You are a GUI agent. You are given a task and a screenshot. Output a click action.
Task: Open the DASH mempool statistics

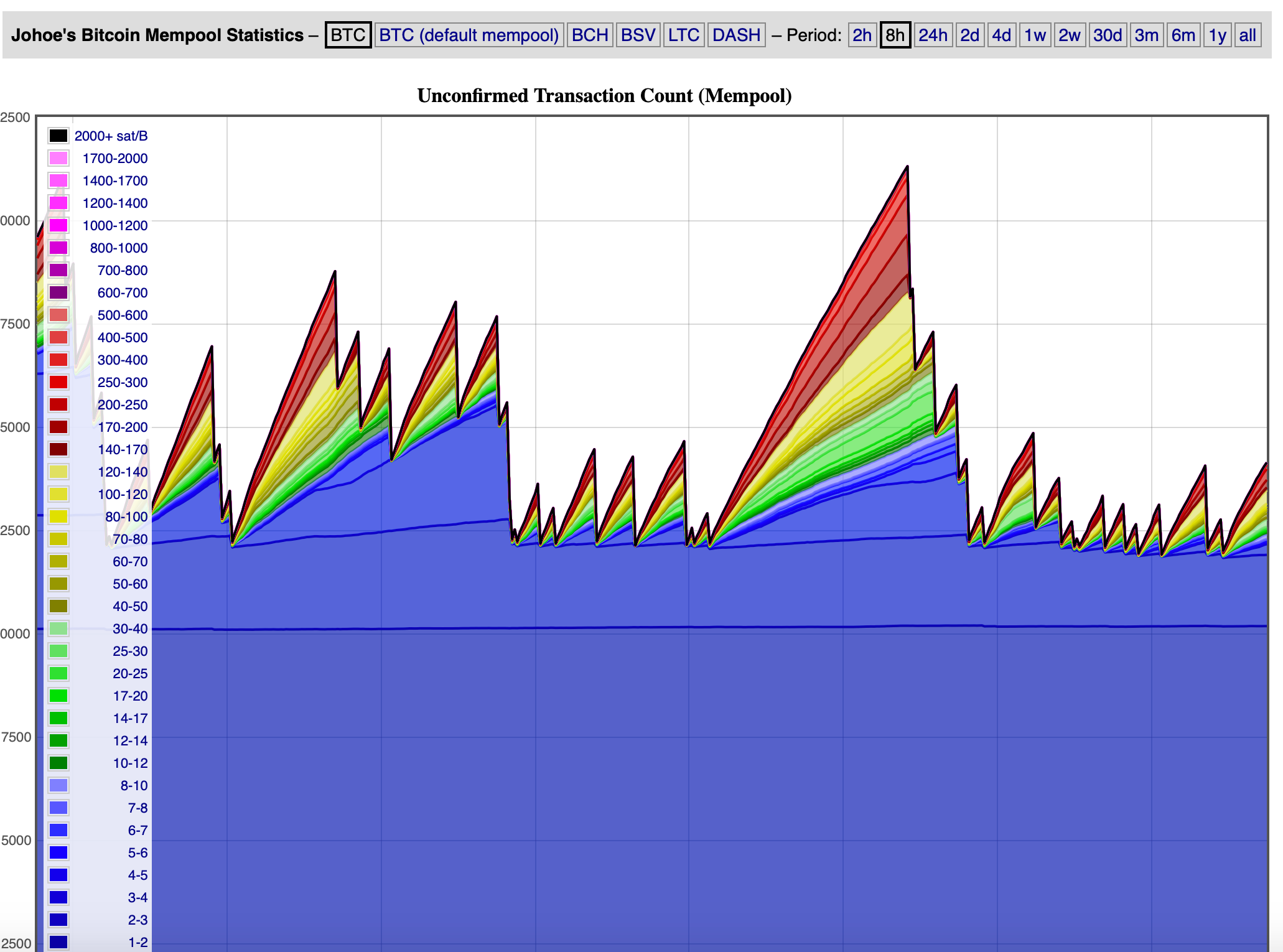[x=736, y=35]
